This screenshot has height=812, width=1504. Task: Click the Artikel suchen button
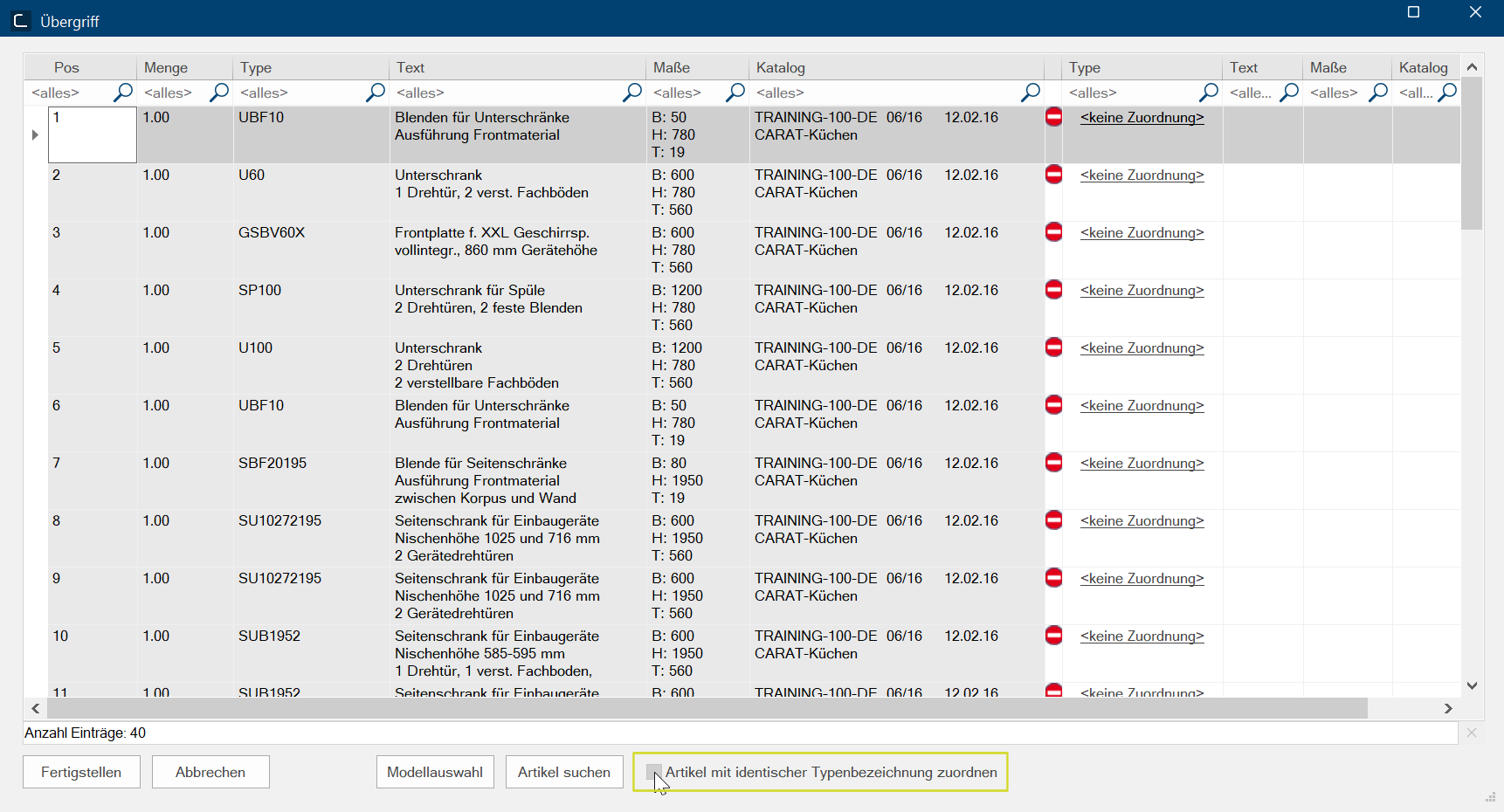click(564, 772)
